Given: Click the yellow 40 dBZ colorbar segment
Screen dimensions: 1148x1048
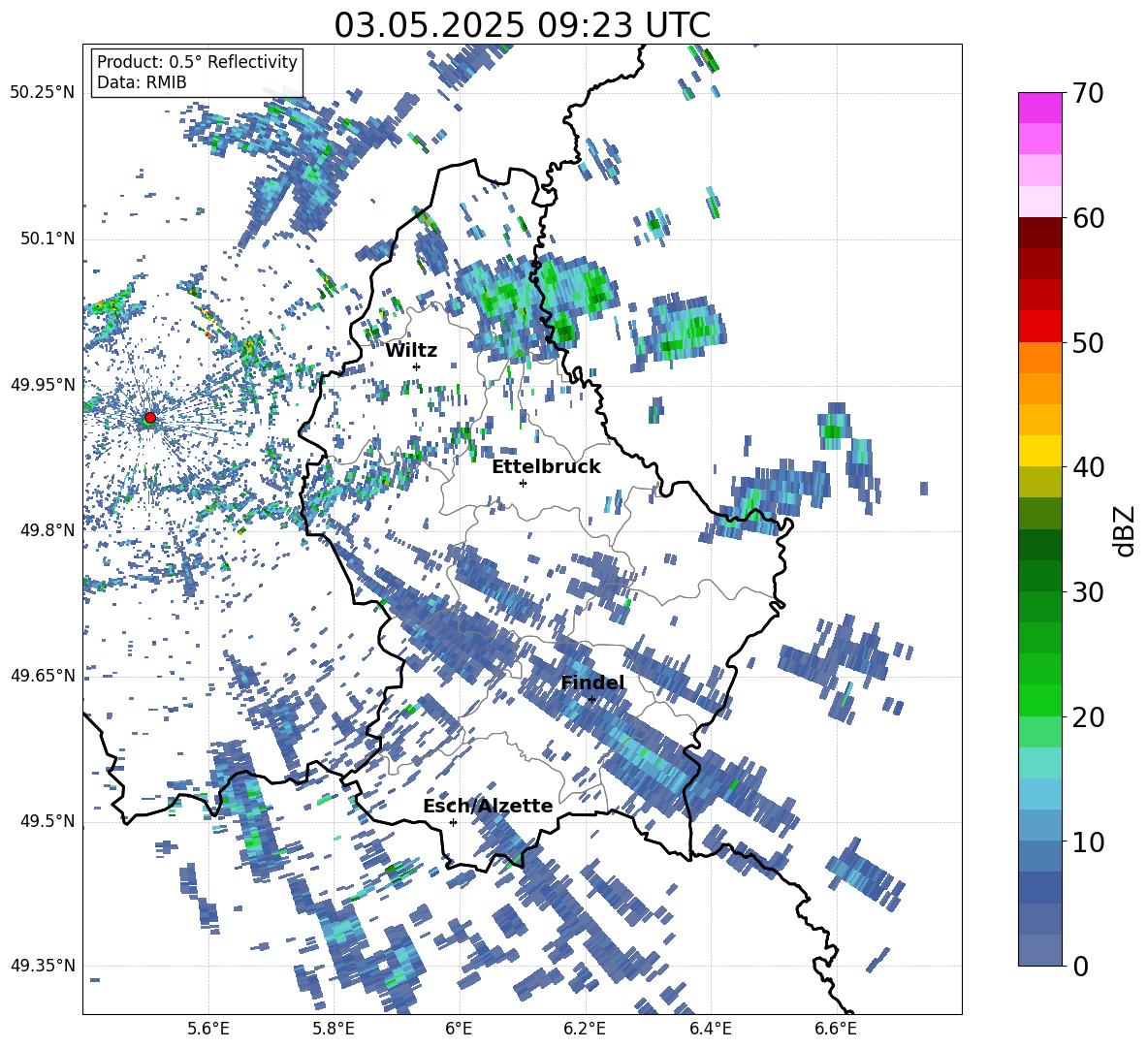Looking at the screenshot, I should [x=1039, y=452].
